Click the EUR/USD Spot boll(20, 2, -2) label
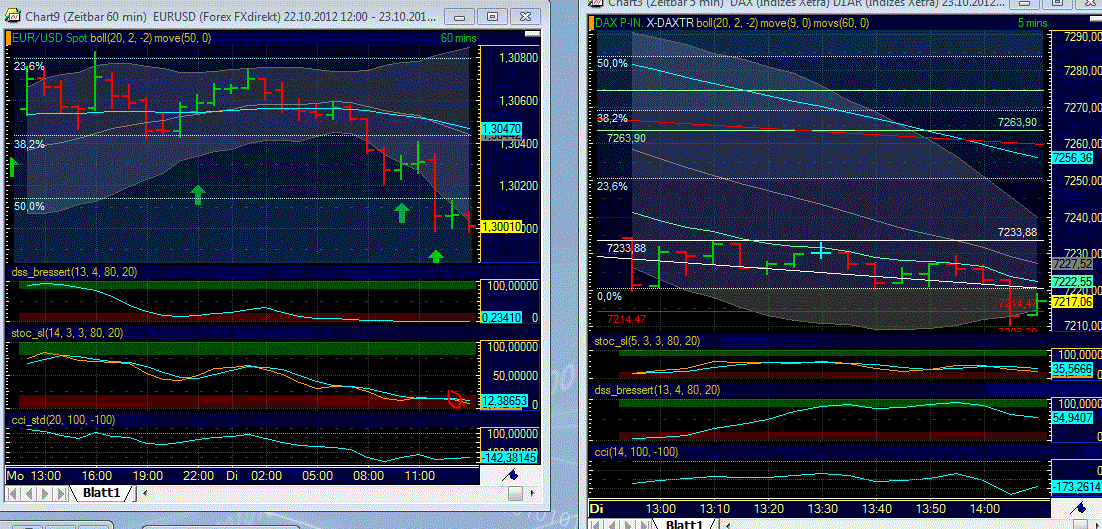The image size is (1102, 529). 81,38
